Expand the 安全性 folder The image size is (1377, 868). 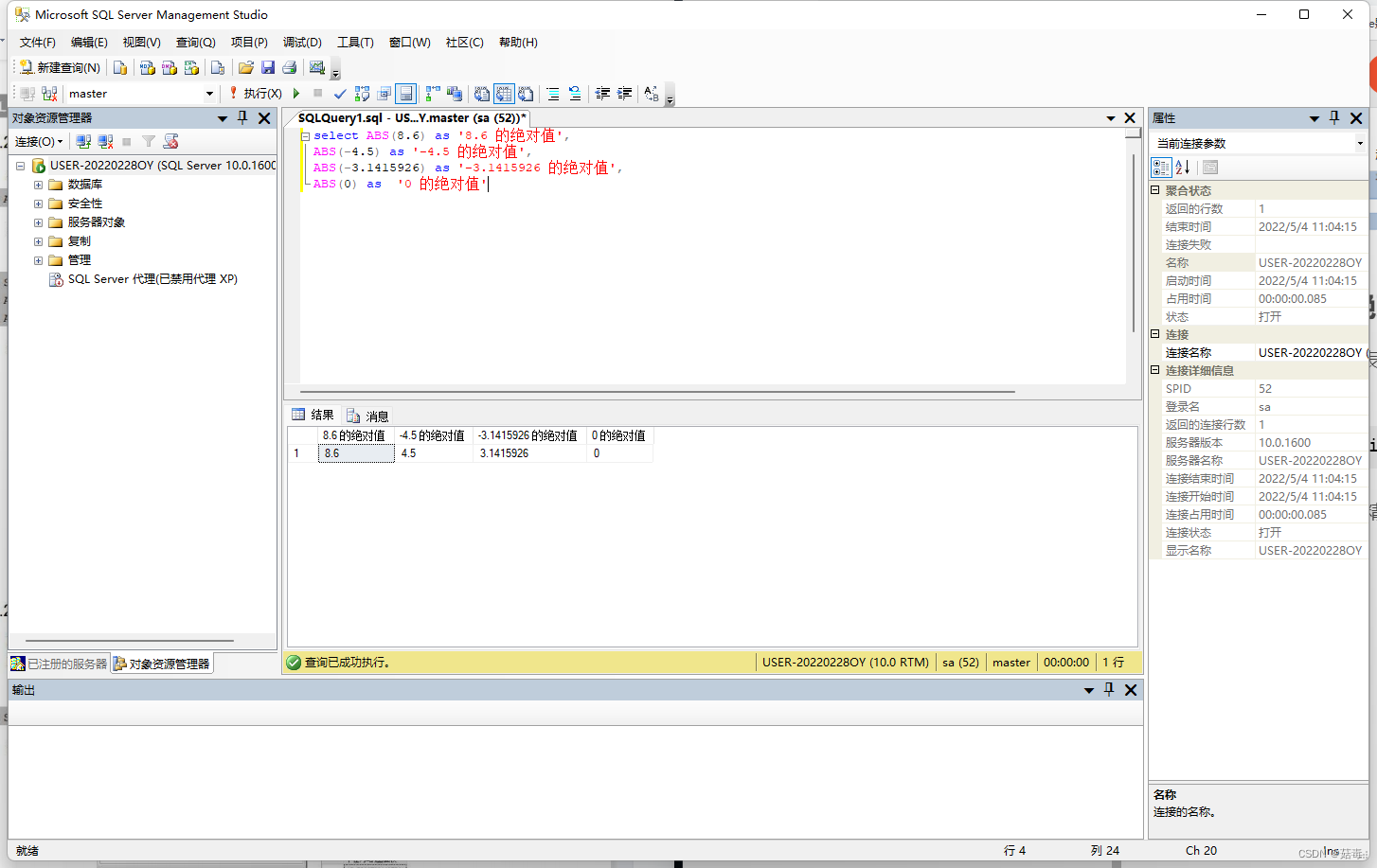38,204
